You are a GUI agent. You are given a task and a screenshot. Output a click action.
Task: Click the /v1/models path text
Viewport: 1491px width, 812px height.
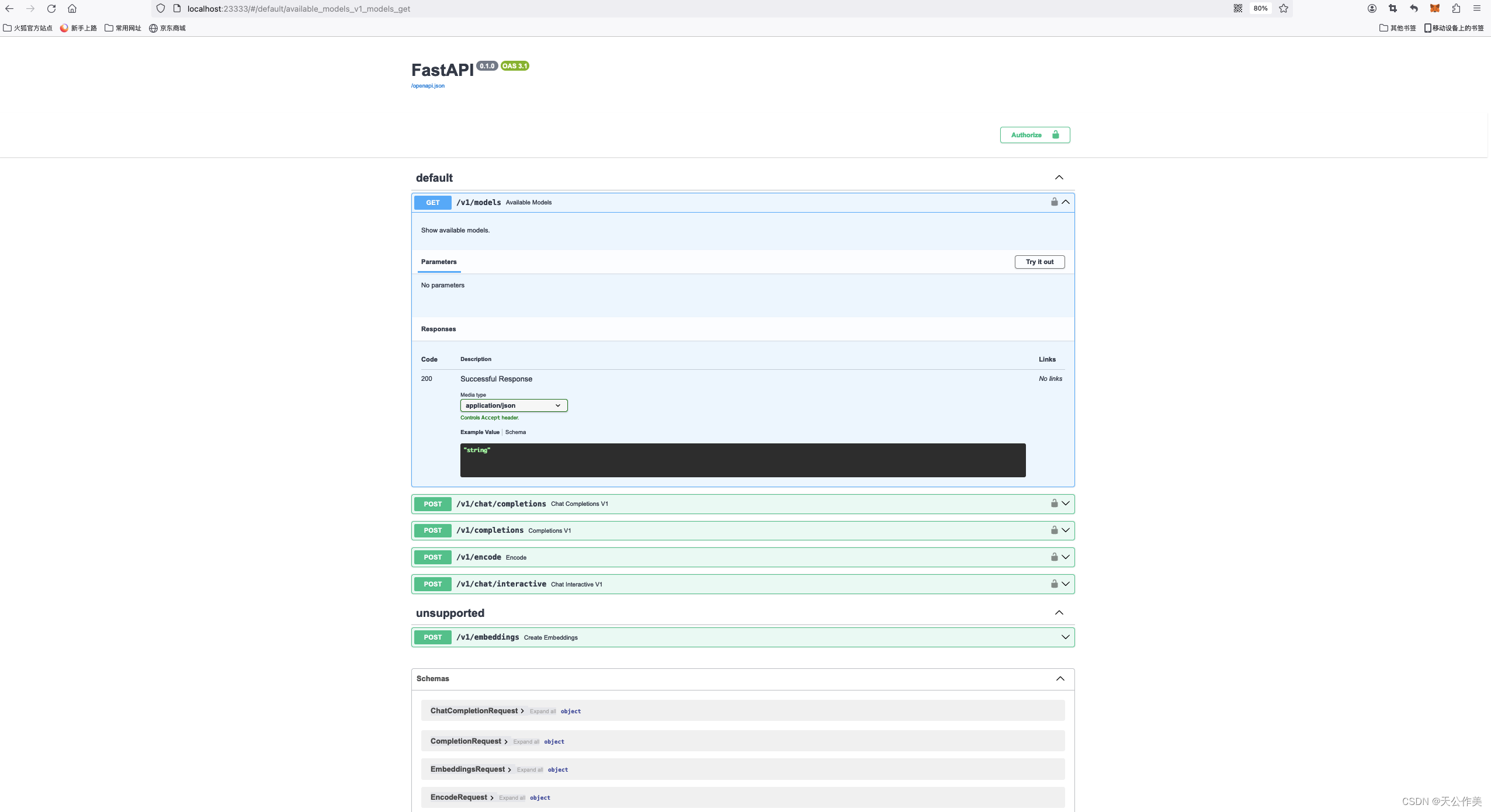pyautogui.click(x=478, y=202)
